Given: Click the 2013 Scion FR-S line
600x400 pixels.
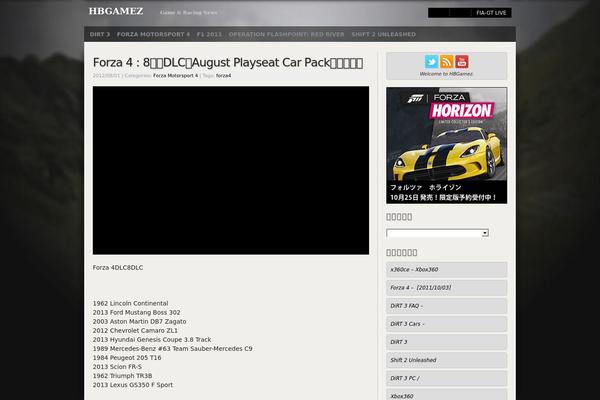Looking at the screenshot, I should (x=117, y=367).
